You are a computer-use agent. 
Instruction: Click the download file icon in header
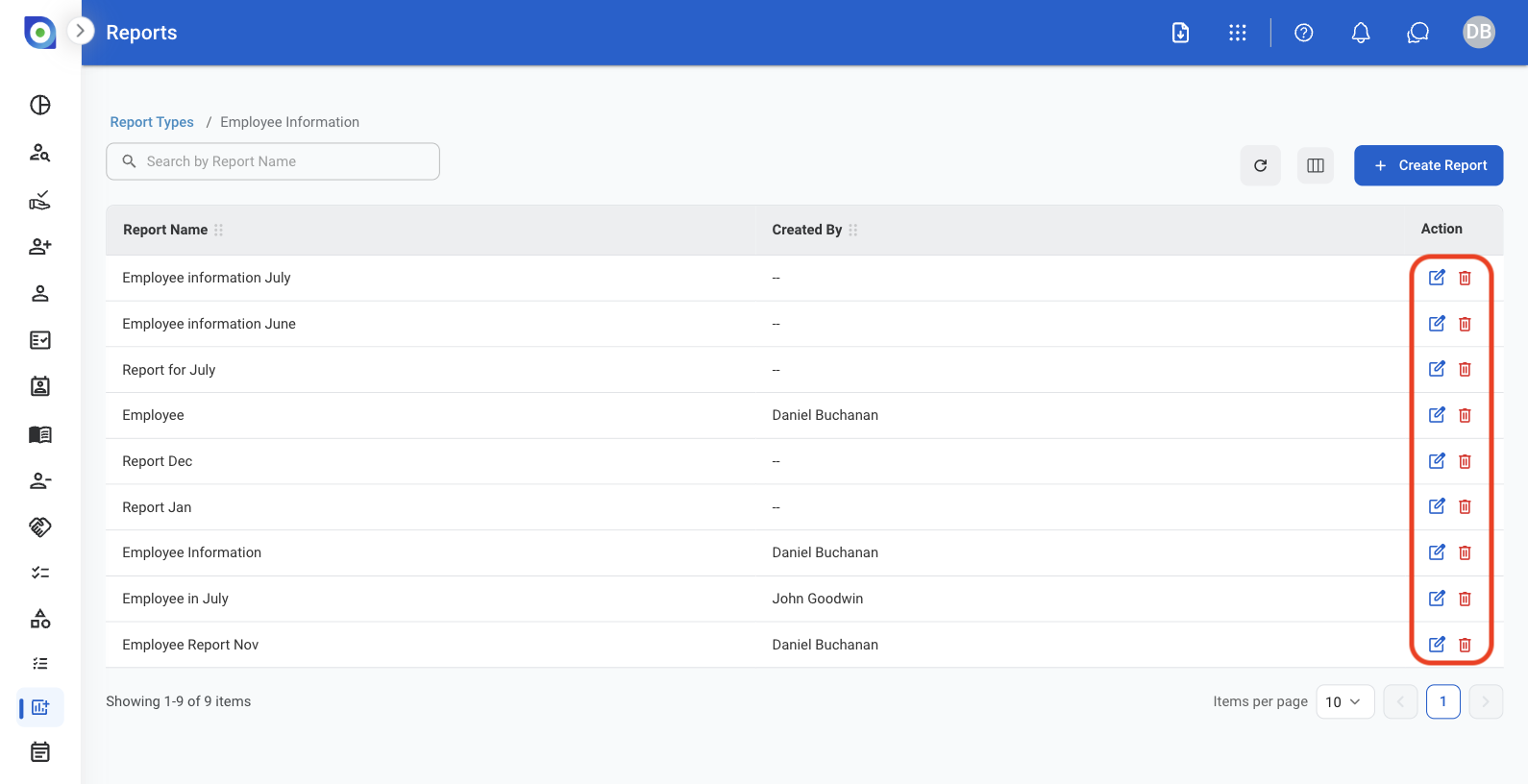coord(1181,33)
